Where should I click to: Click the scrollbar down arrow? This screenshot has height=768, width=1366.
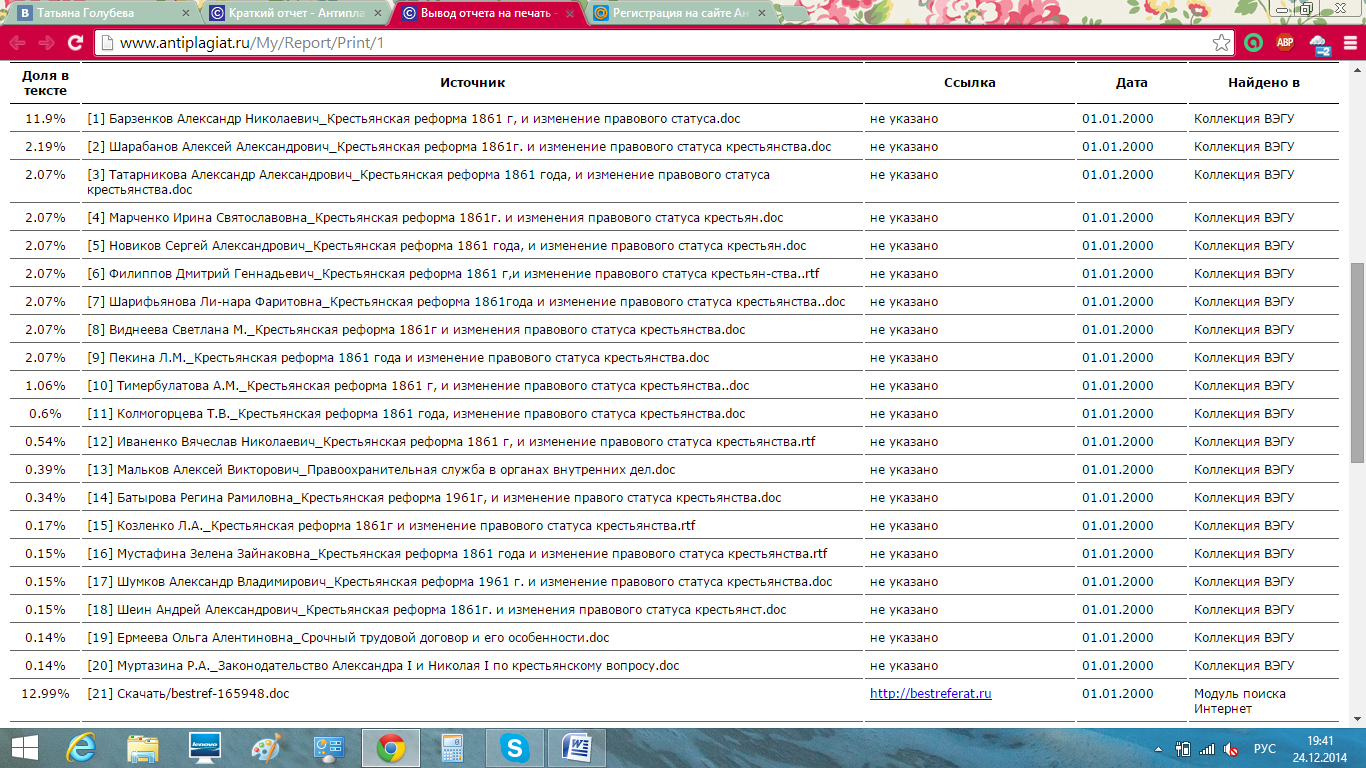pos(1357,720)
